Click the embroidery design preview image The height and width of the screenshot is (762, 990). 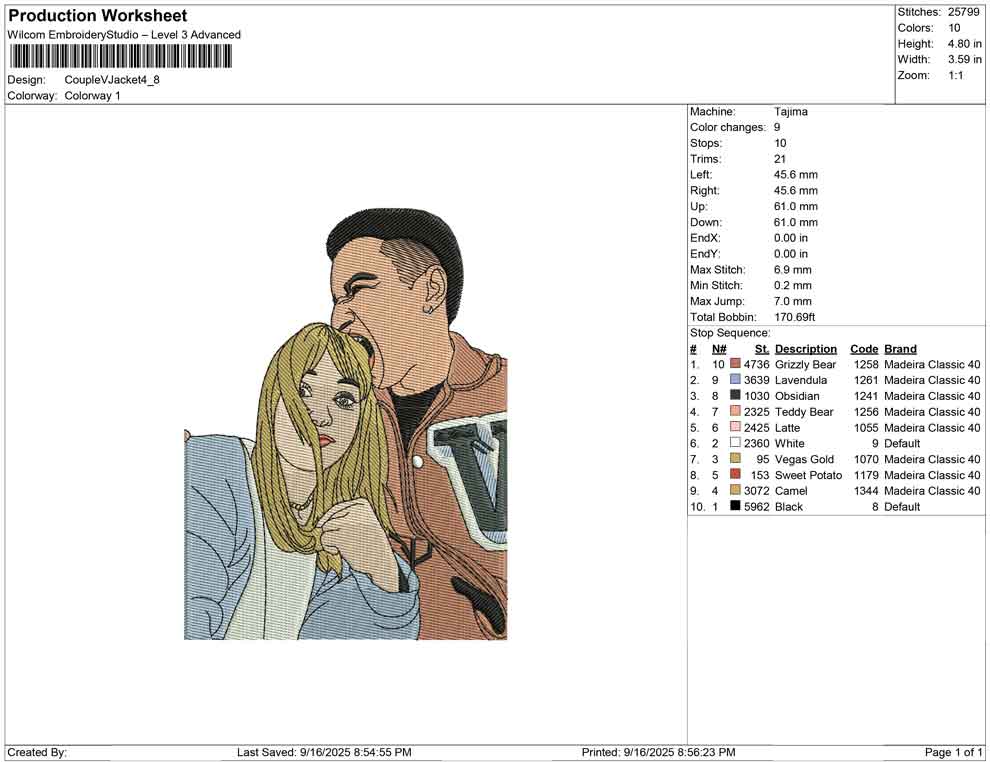click(345, 425)
